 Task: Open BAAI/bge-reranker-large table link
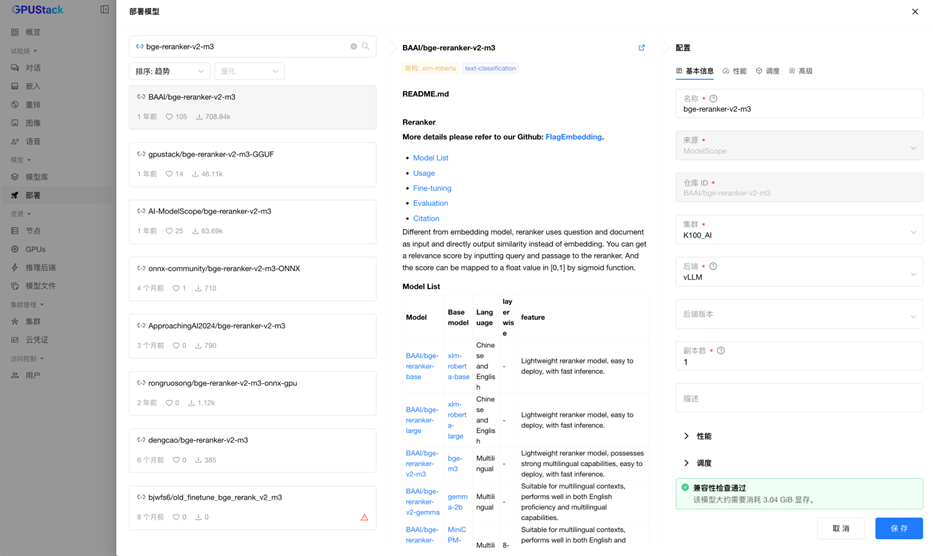pyautogui.click(x=422, y=420)
